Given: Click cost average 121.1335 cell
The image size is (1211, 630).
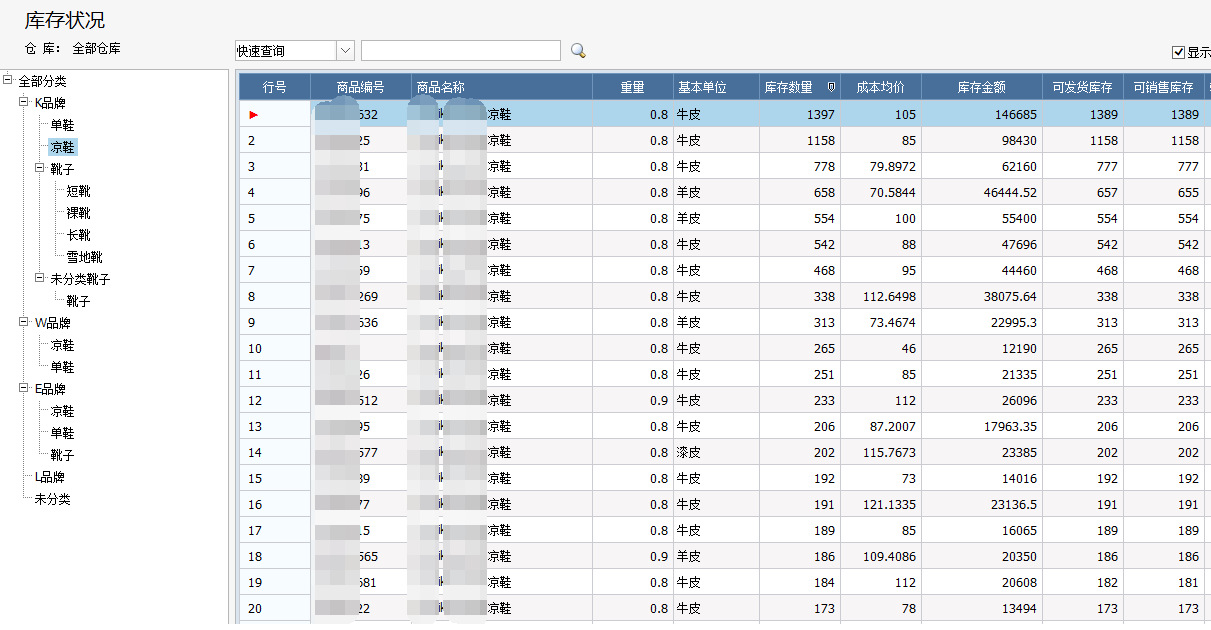Looking at the screenshot, I should tap(881, 505).
